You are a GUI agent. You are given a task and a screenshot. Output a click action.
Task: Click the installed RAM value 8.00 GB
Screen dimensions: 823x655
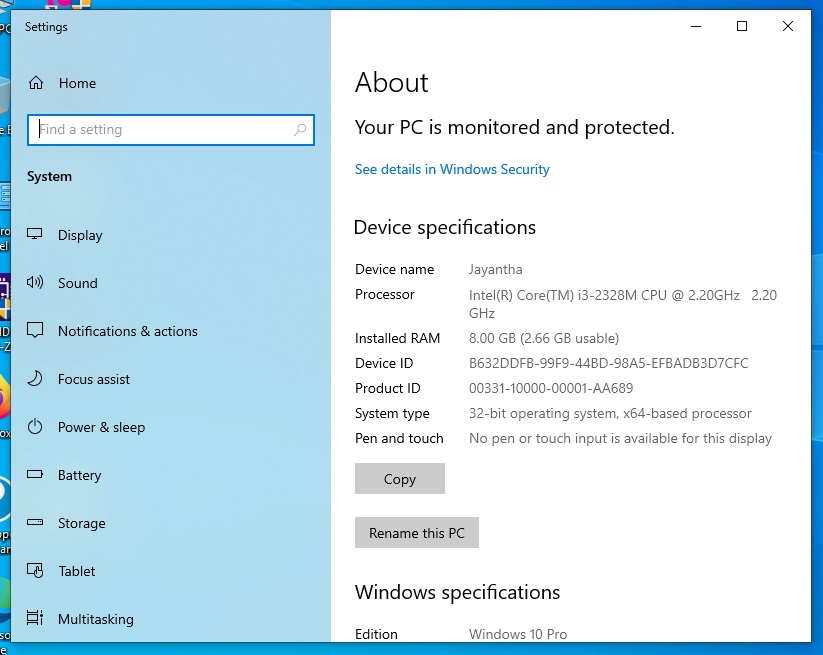544,338
